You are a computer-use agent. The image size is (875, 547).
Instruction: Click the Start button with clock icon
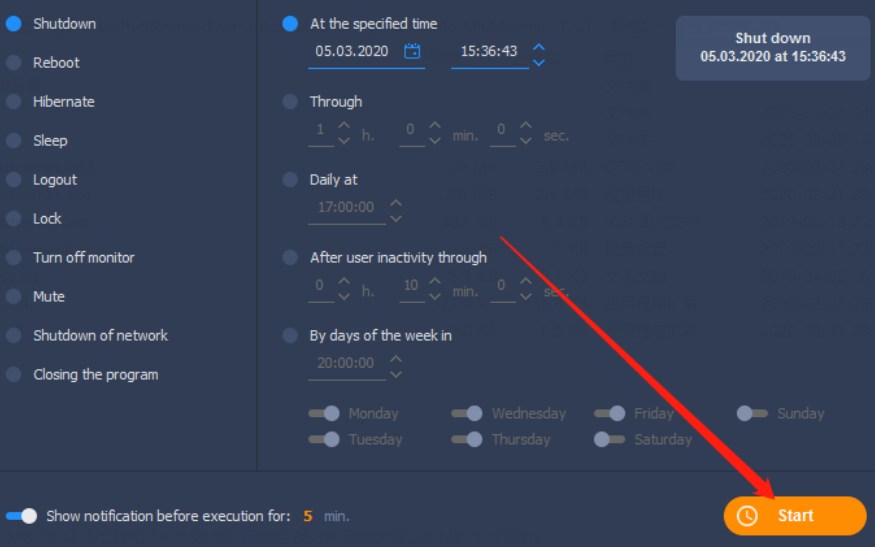pos(795,516)
